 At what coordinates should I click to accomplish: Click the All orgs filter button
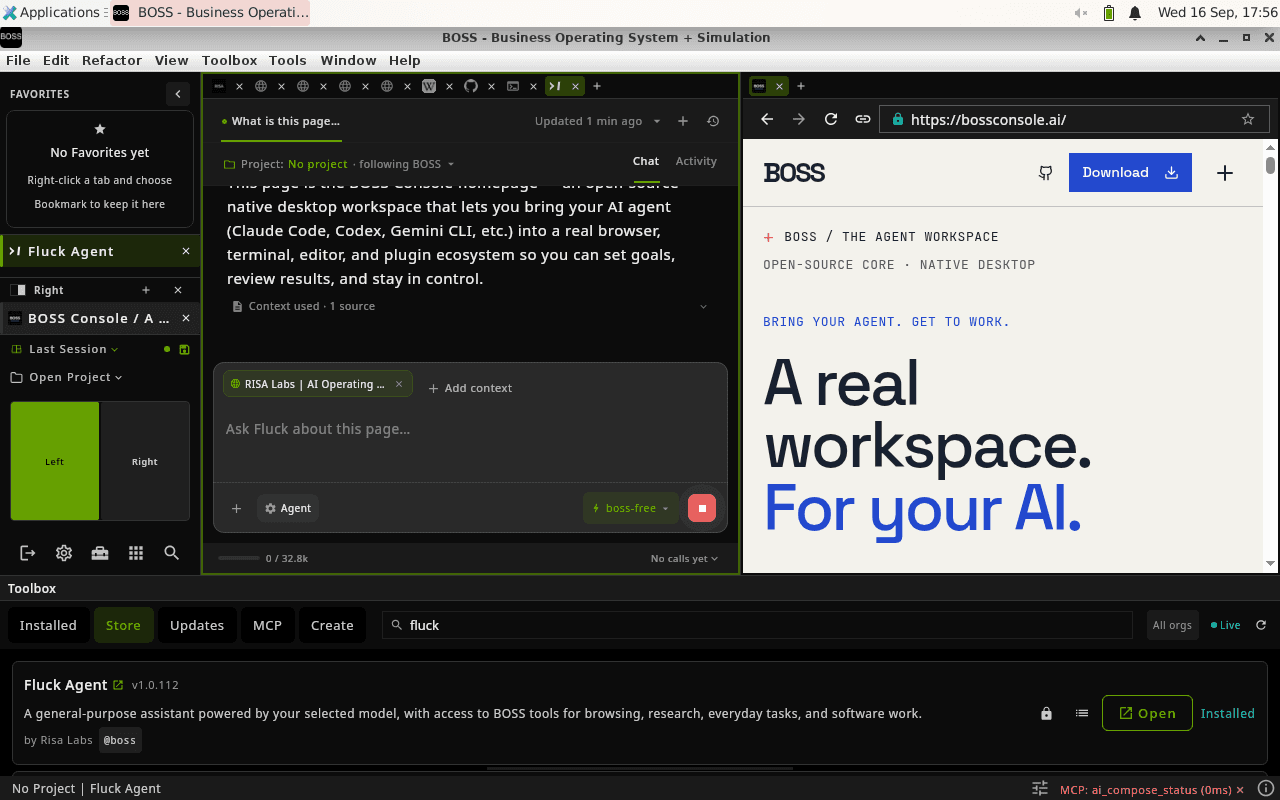1172,625
